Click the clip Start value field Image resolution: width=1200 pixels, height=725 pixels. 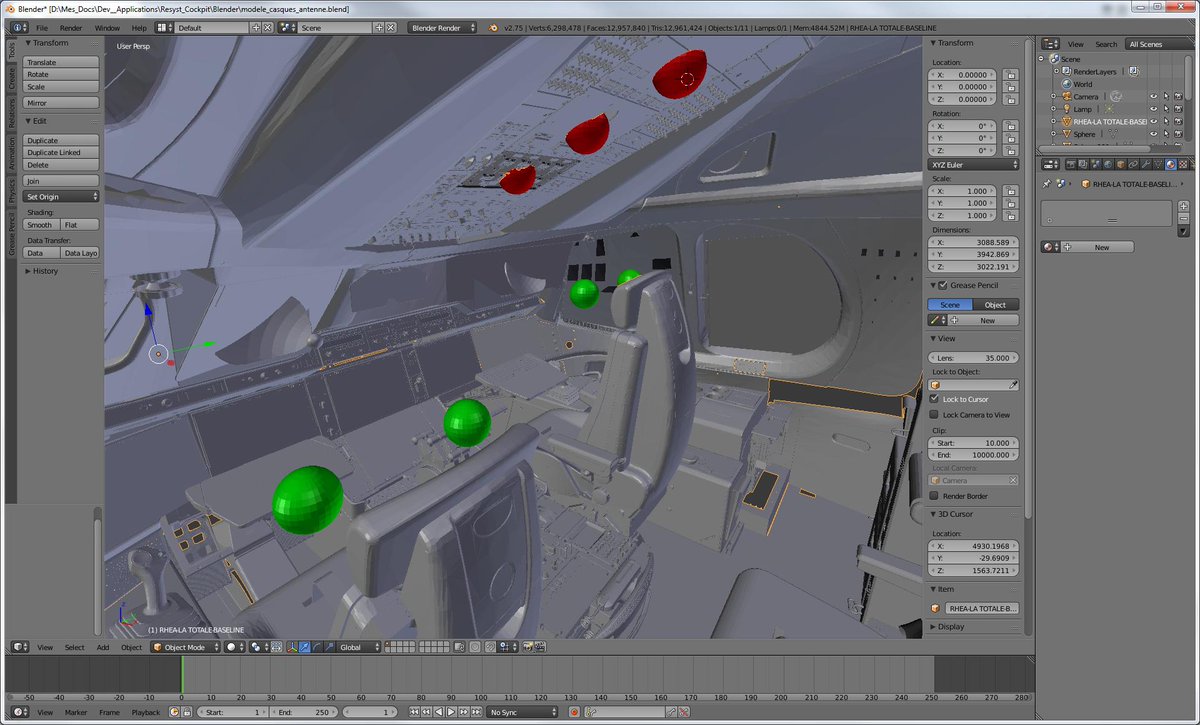[974, 442]
